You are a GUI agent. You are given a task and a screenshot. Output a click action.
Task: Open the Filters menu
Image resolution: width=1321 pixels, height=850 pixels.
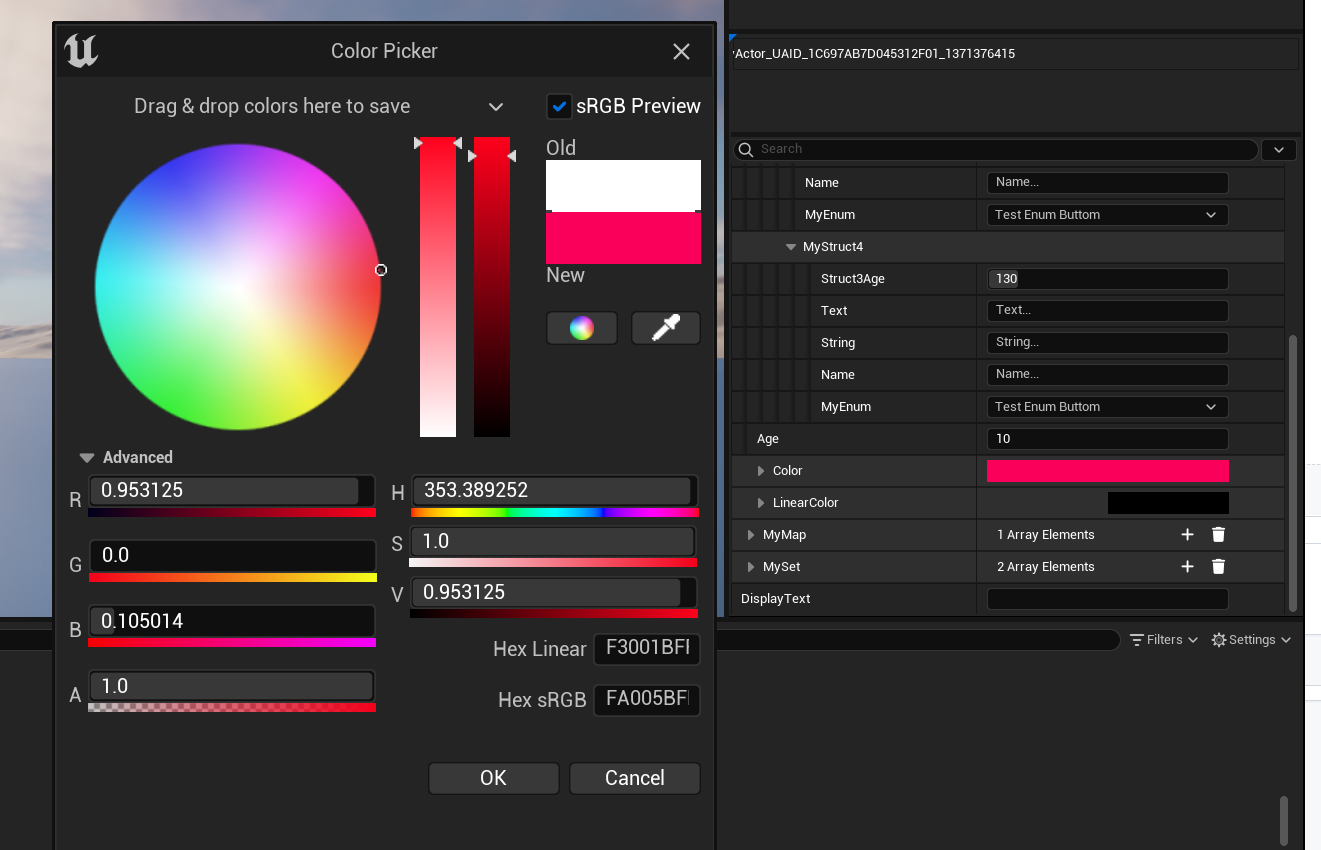tap(1164, 640)
